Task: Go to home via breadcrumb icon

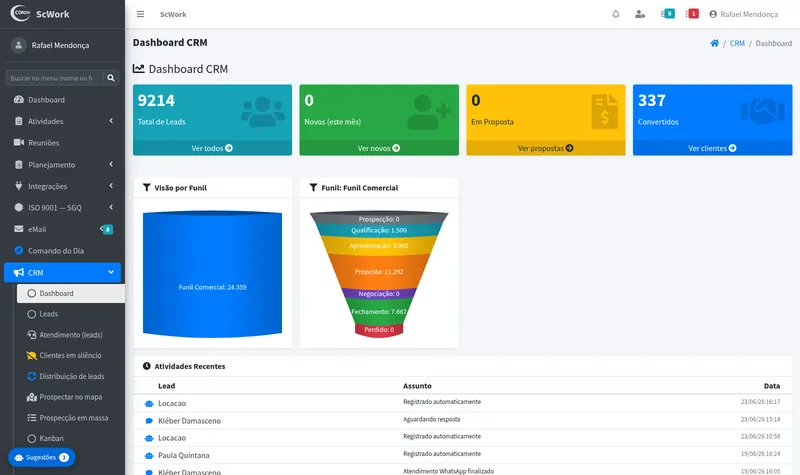Action: [x=714, y=43]
